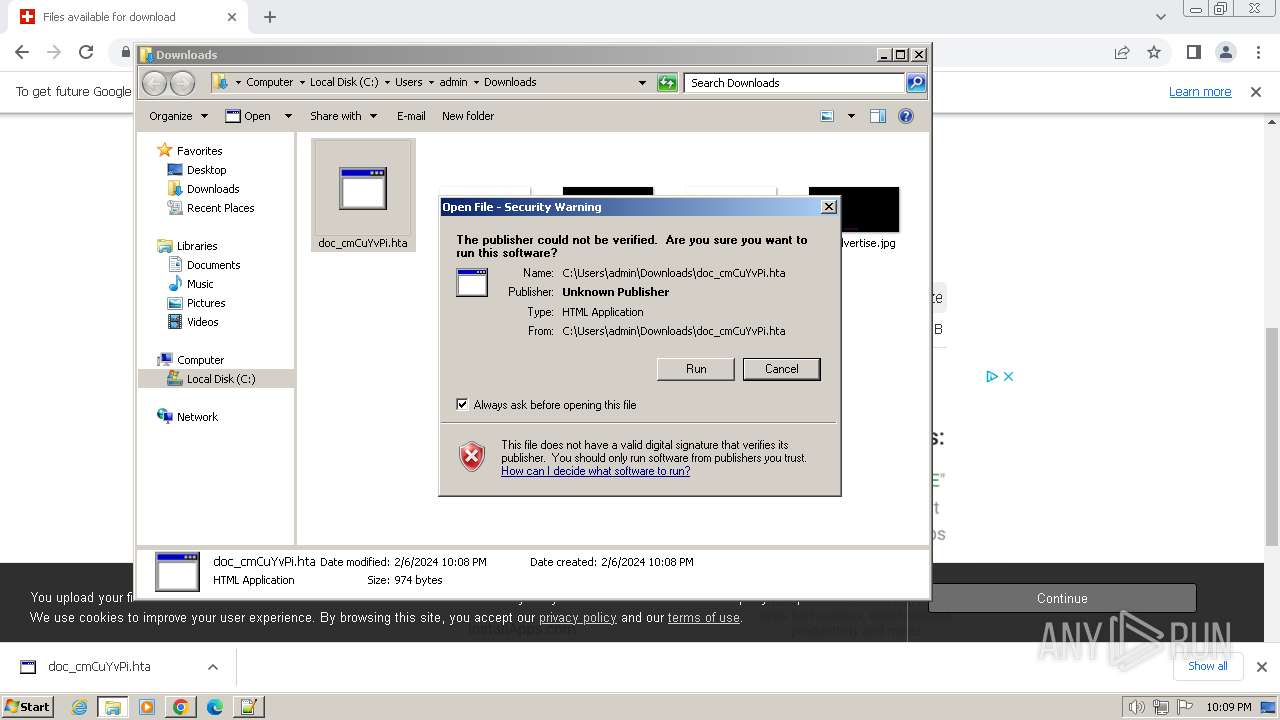This screenshot has height=720, width=1280.
Task: Reload the Chrome page
Action: (86, 53)
